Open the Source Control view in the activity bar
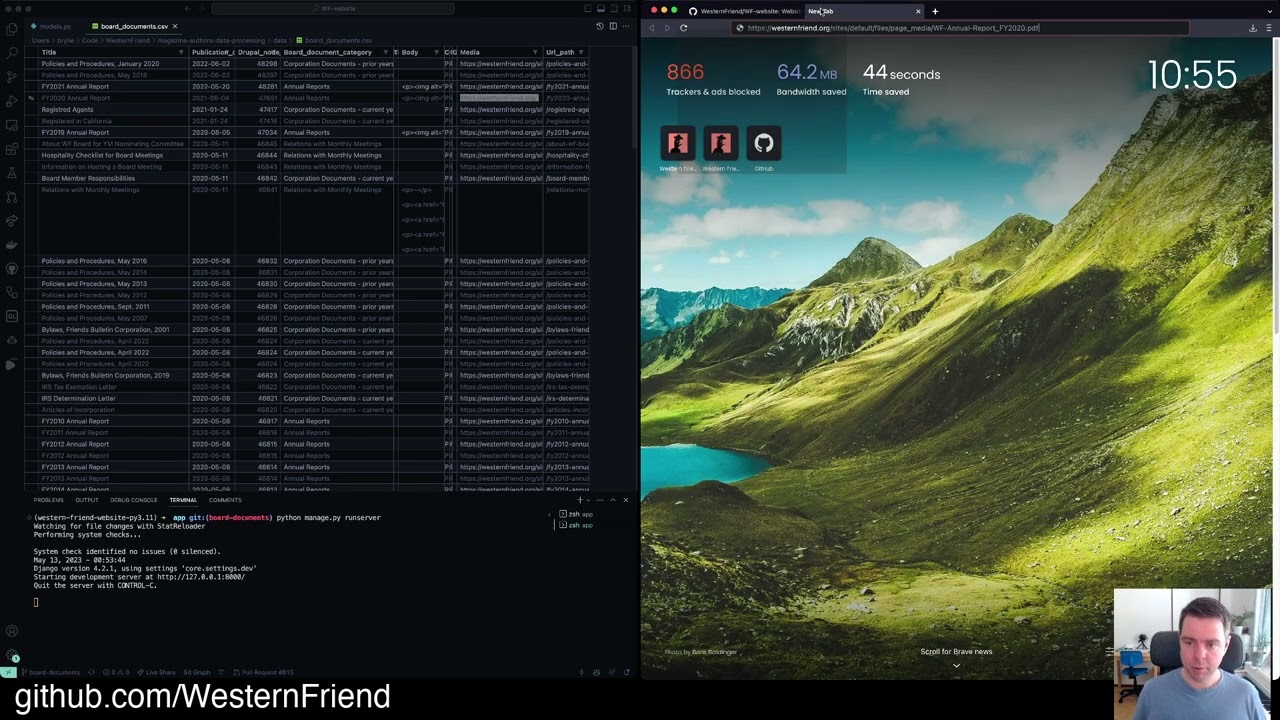The width and height of the screenshot is (1280, 720). (11, 77)
